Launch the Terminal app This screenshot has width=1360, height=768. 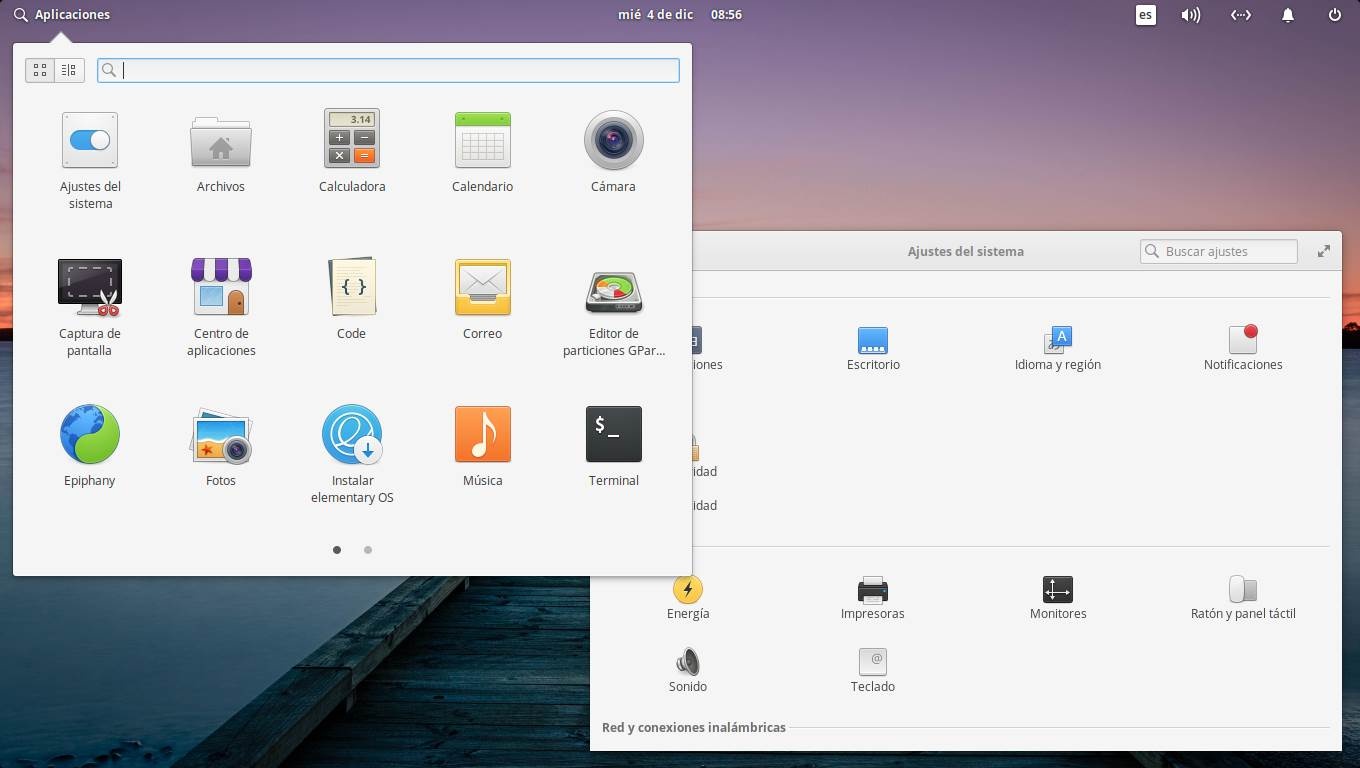pos(613,446)
